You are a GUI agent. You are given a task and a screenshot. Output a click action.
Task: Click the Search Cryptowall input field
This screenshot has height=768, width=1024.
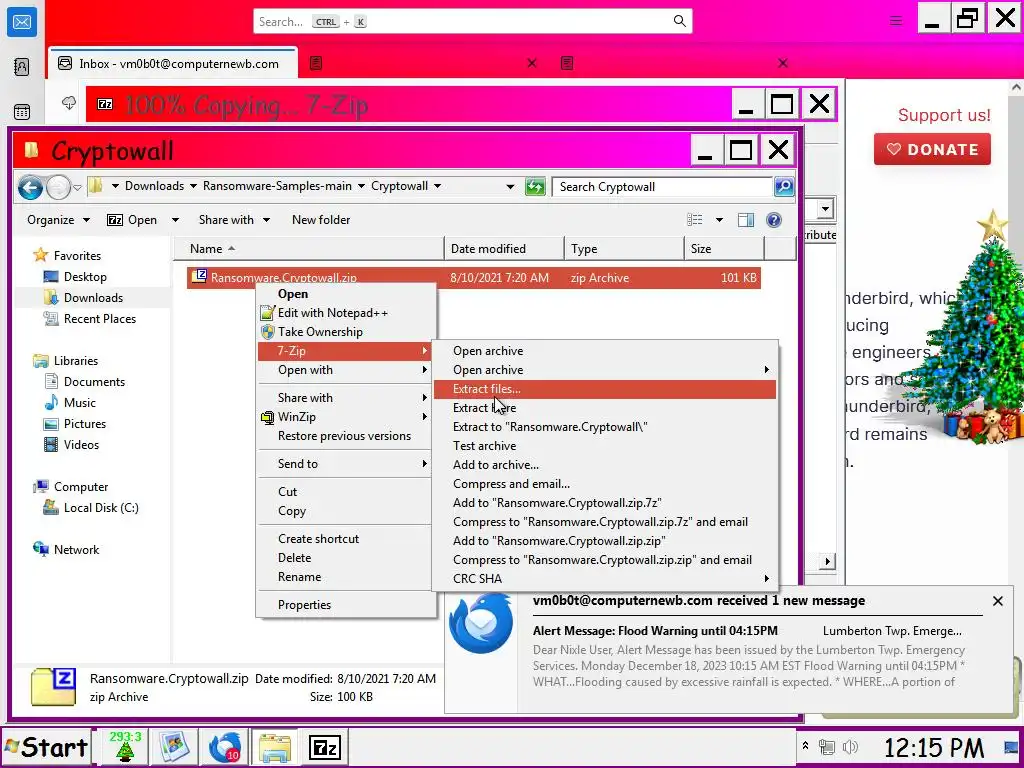662,187
